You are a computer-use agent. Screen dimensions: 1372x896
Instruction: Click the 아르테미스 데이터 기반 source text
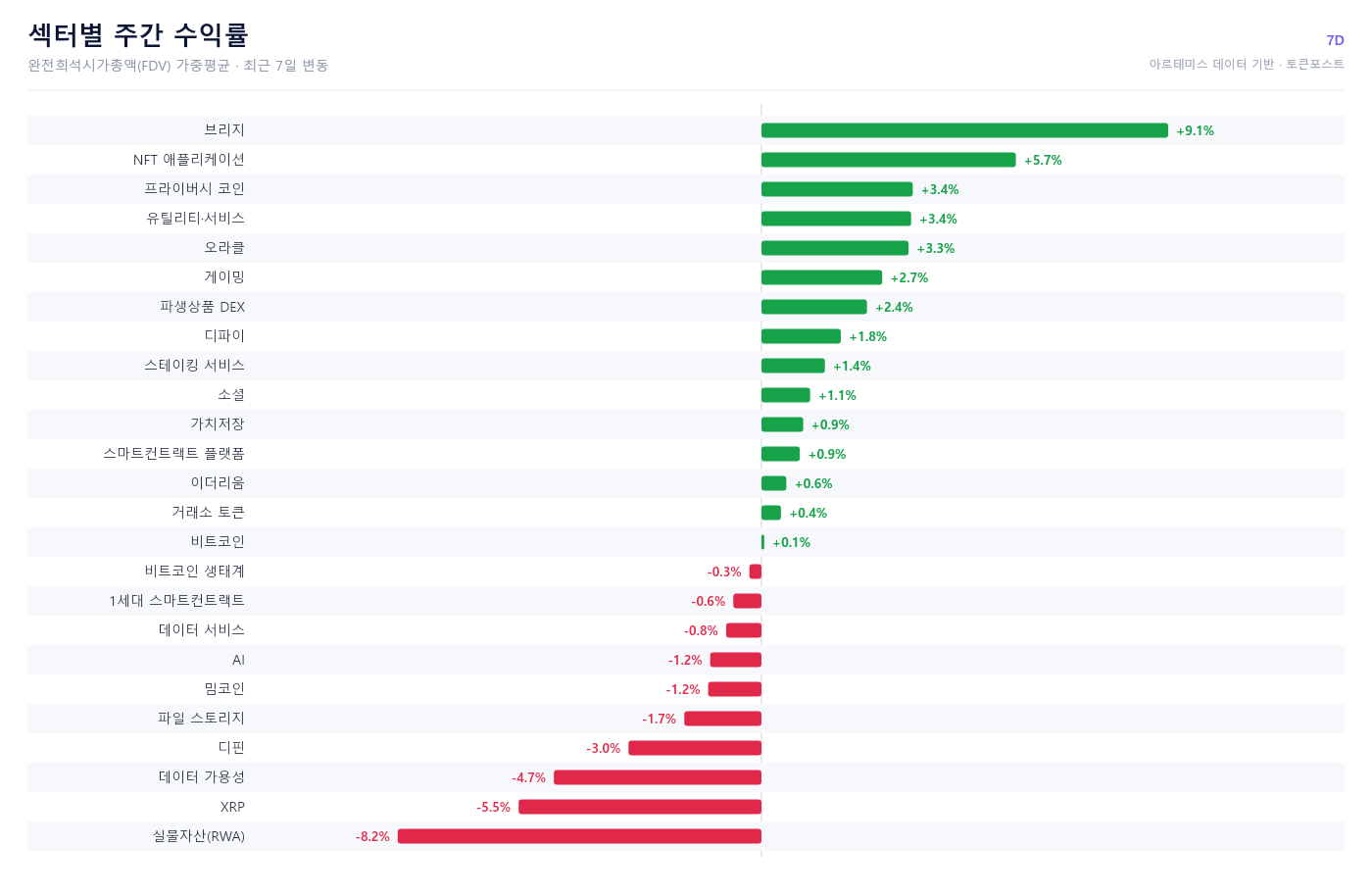point(1211,64)
